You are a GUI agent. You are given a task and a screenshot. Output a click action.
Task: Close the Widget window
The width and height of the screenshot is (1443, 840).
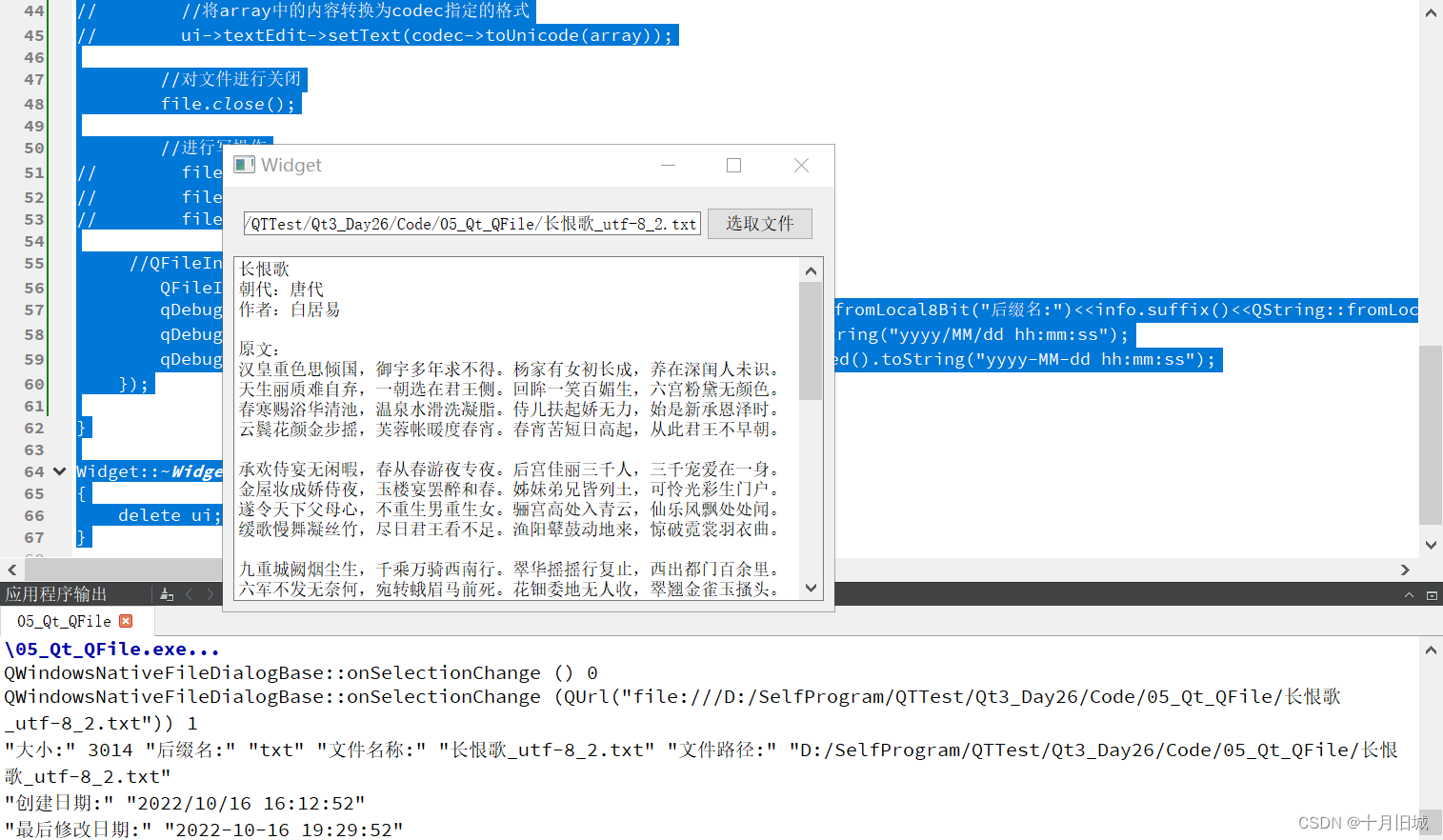point(801,165)
